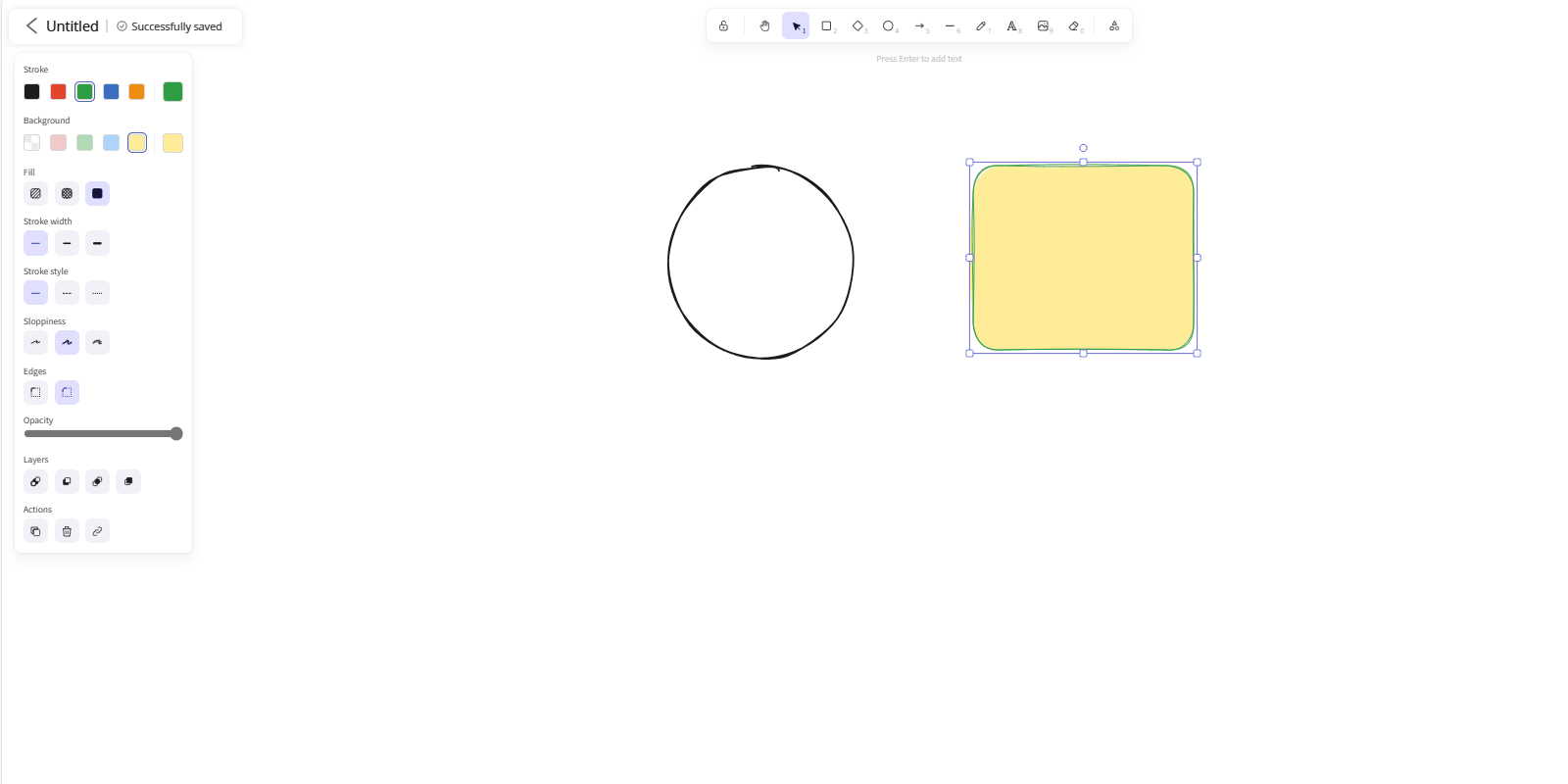Delete the selected shape with trash icon
The height and width of the screenshot is (784, 1568).
pyautogui.click(x=67, y=531)
